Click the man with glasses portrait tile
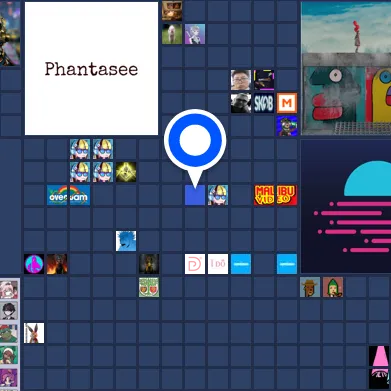This screenshot has height=391, width=391. click(x=241, y=80)
